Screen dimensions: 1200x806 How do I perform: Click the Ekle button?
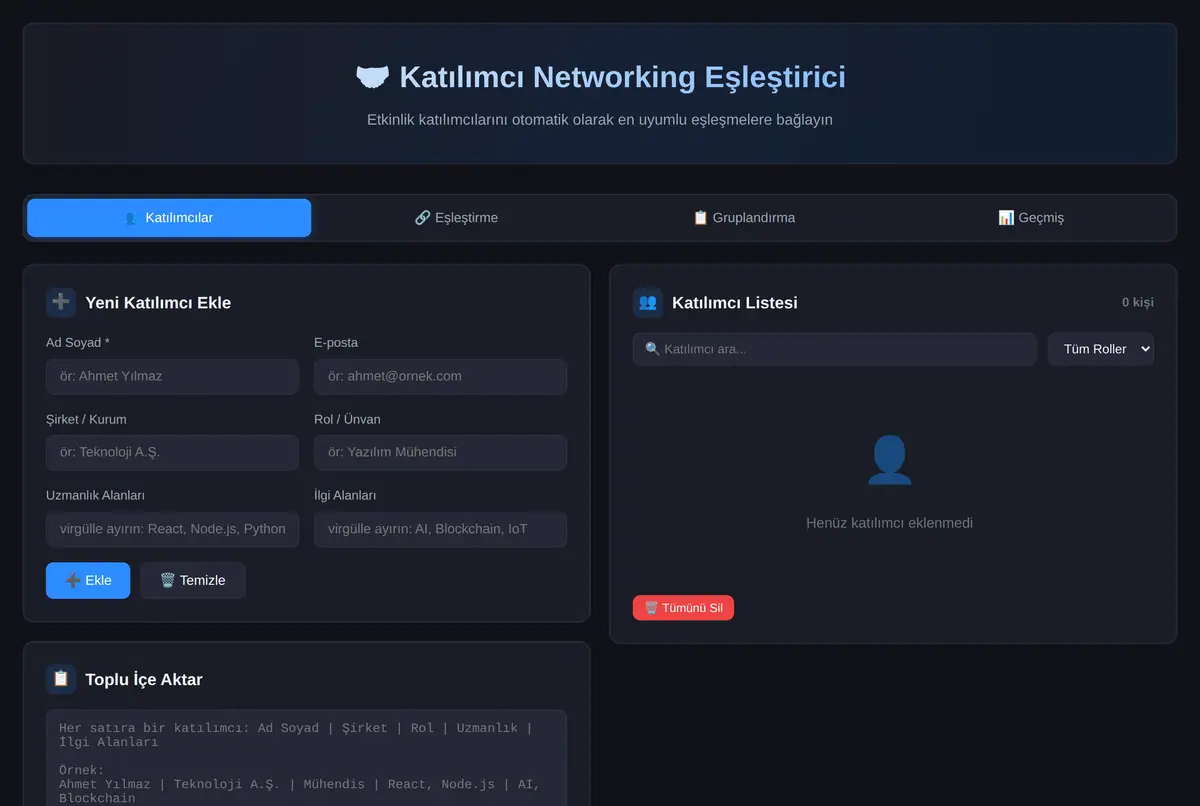[88, 581]
